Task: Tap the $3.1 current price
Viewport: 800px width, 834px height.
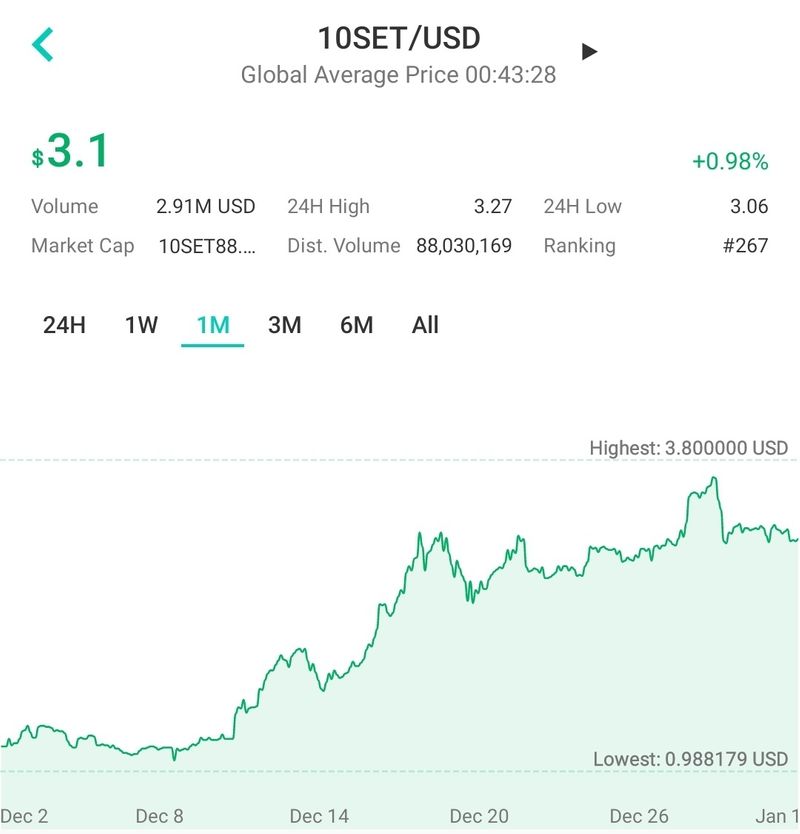Action: tap(70, 152)
